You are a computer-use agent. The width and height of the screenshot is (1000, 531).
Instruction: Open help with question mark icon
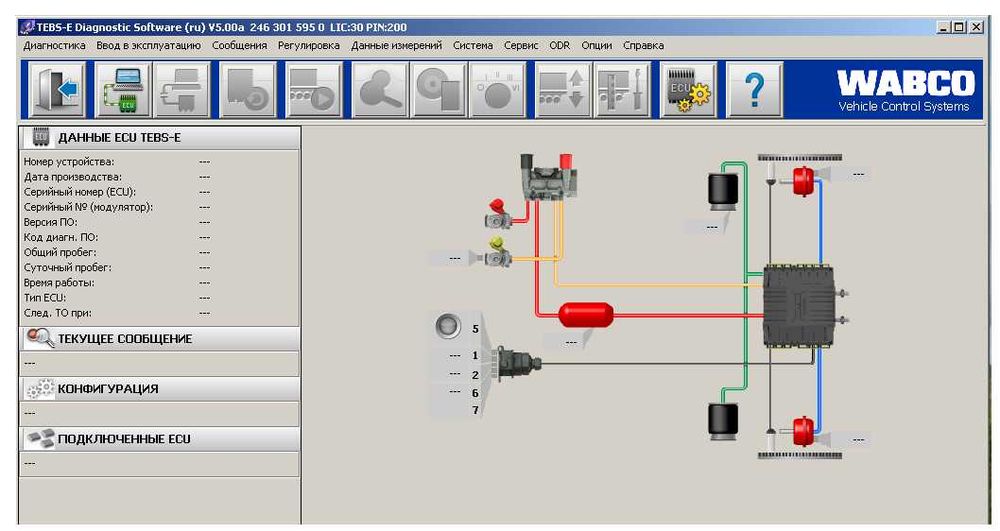(x=754, y=89)
